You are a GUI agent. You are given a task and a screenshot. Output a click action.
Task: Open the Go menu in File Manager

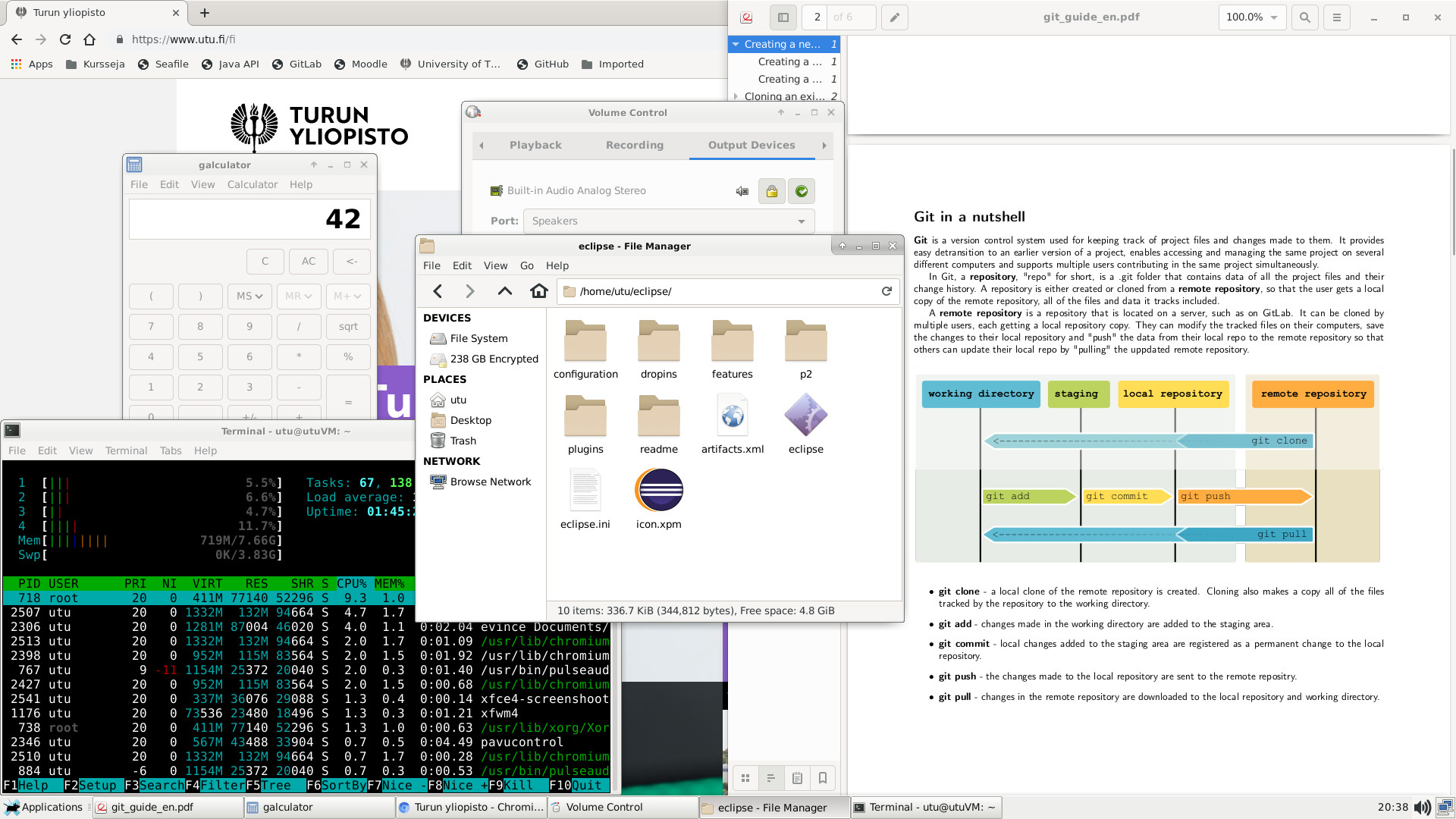527,266
